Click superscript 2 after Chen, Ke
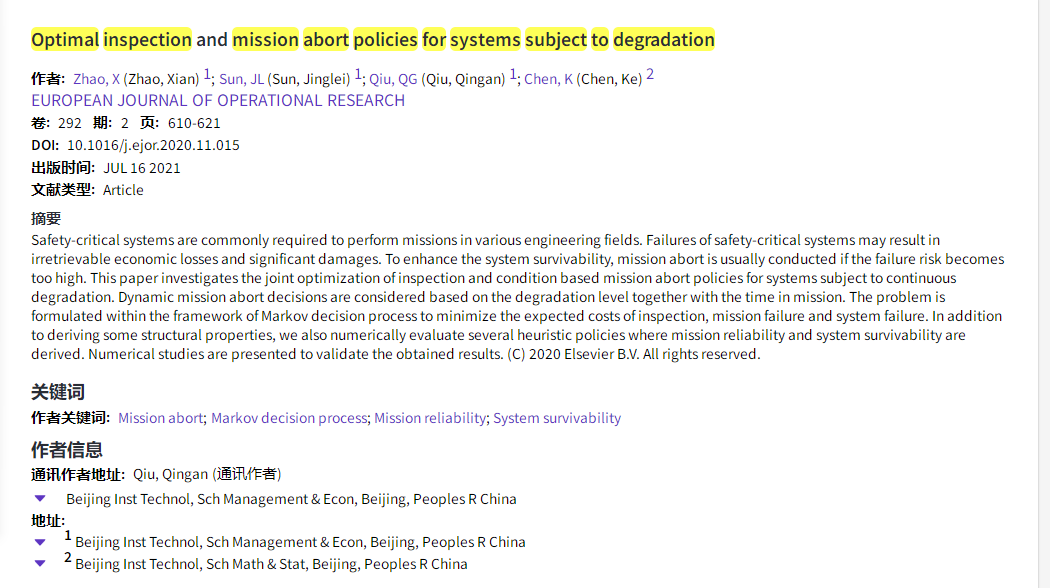The image size is (1050, 588). click(x=650, y=75)
